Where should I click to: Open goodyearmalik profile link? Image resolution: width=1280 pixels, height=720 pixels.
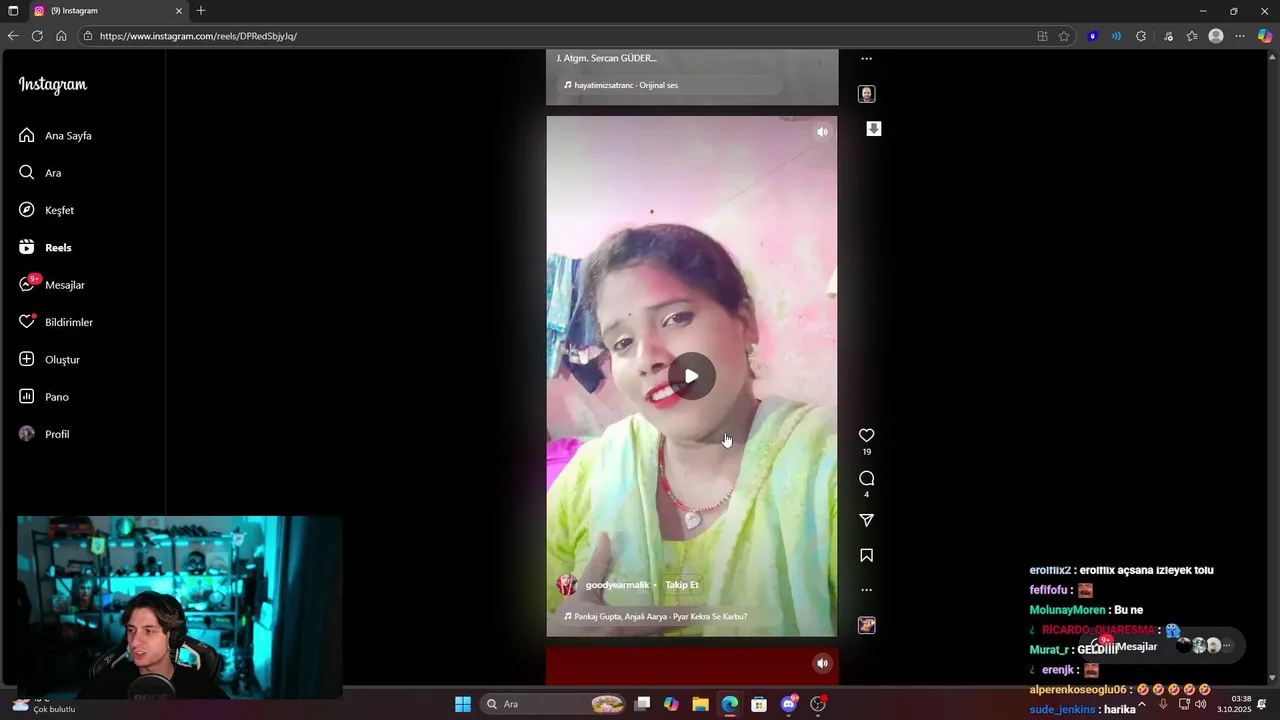(x=617, y=585)
